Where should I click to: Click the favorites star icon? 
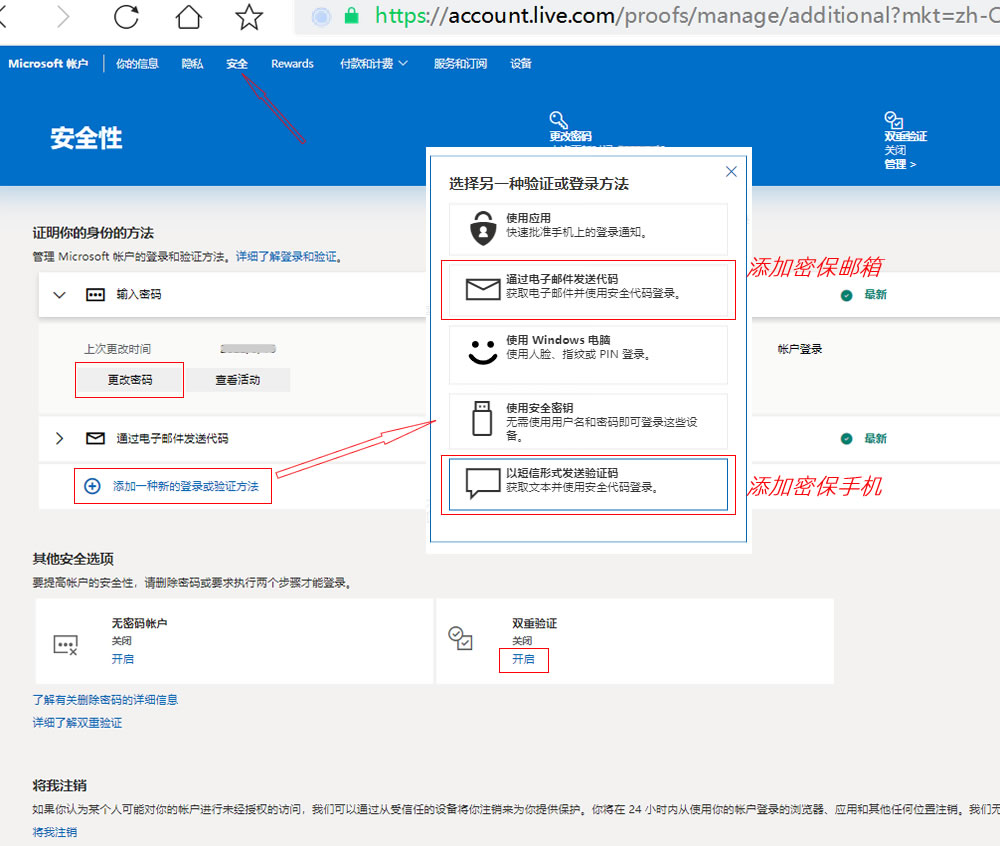click(x=249, y=17)
